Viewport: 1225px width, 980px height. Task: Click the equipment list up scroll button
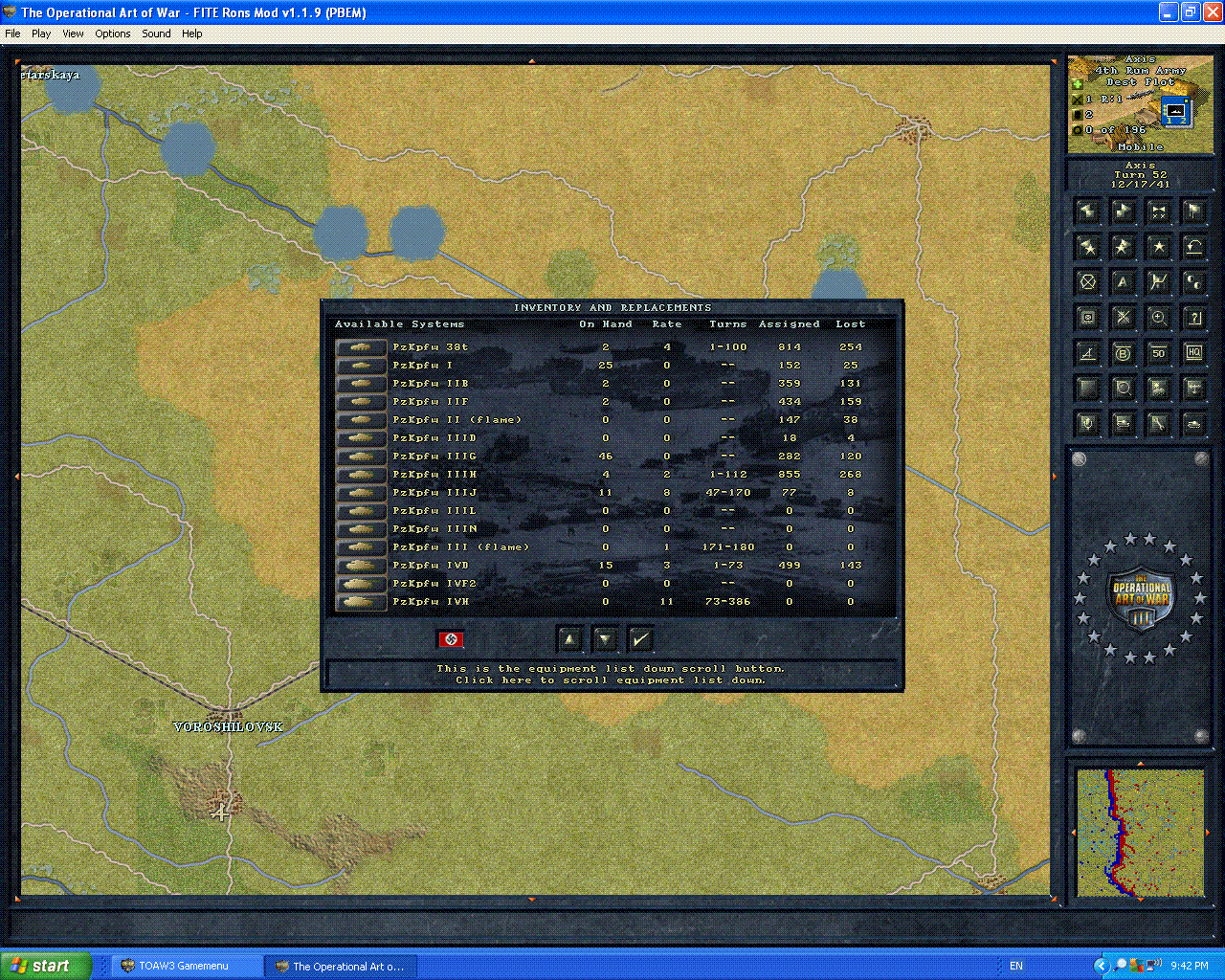(569, 639)
